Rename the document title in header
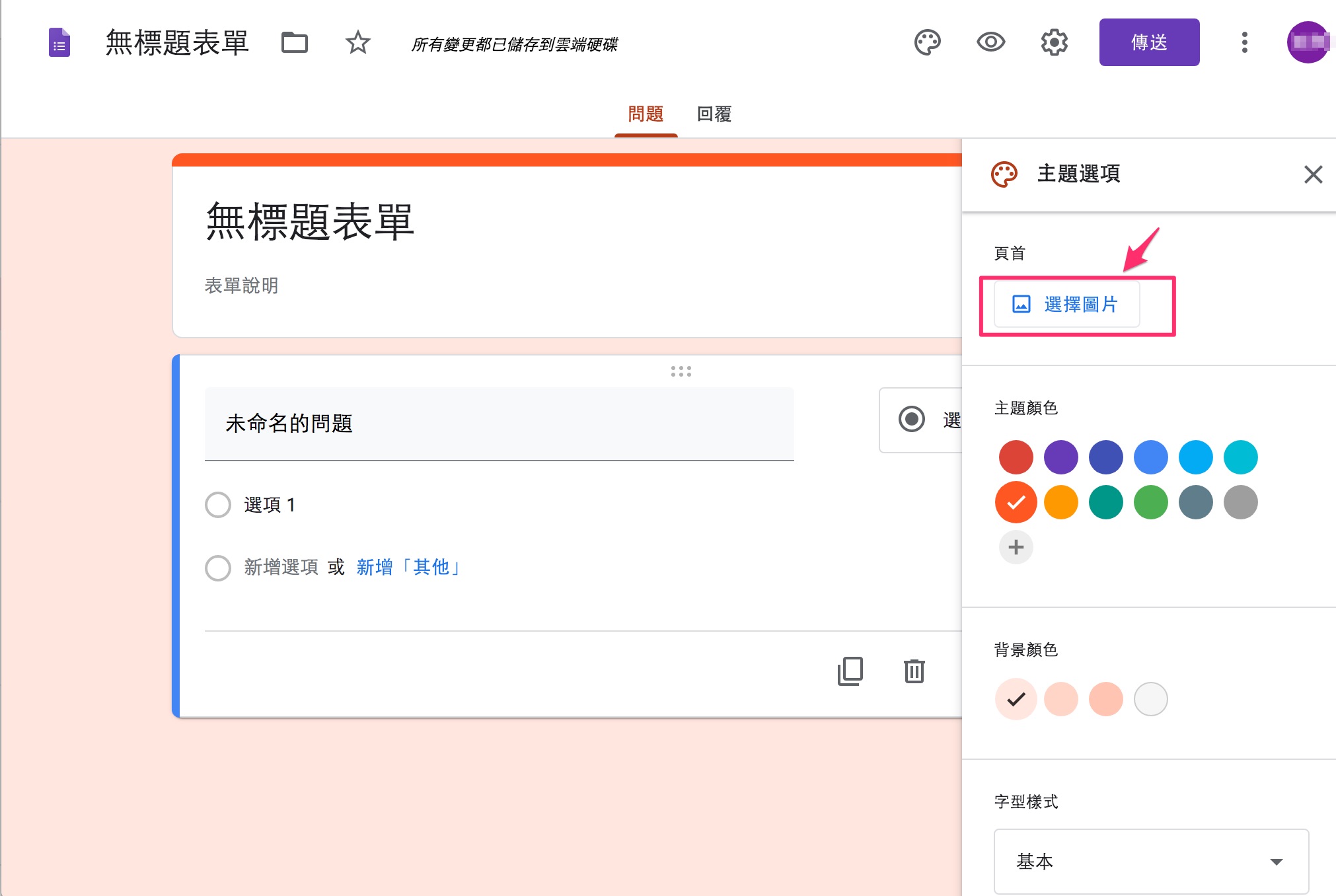 pyautogui.click(x=177, y=42)
